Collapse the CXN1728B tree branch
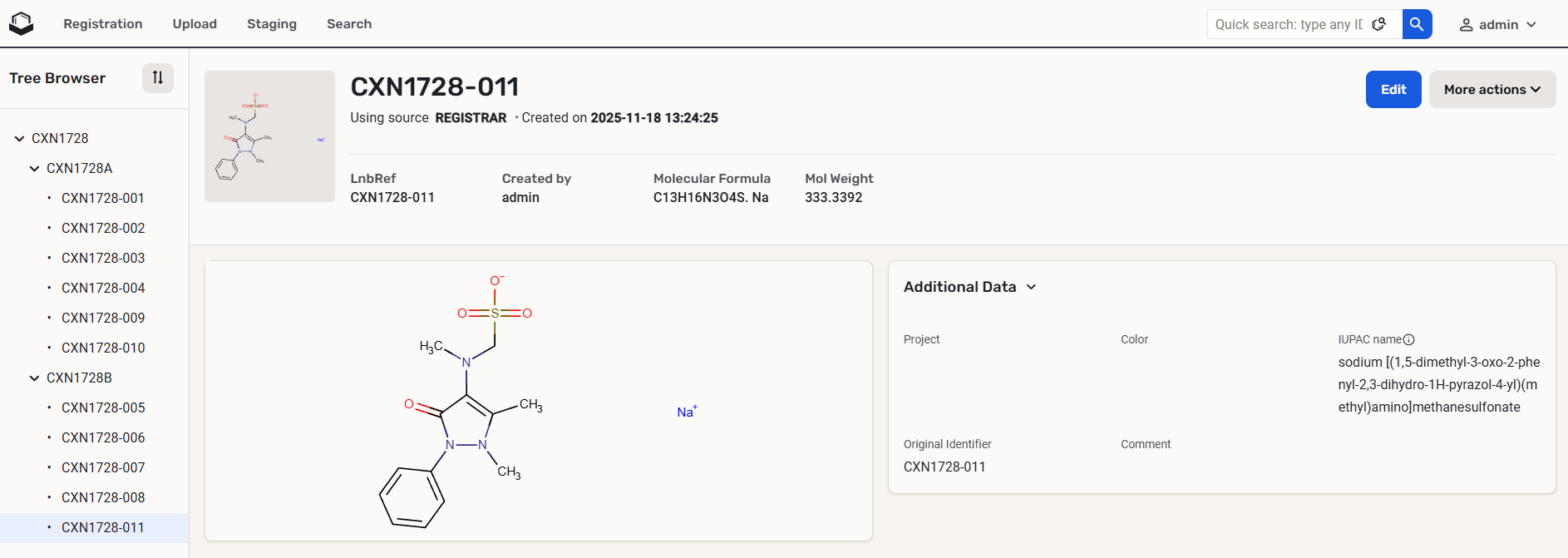1568x558 pixels. coord(34,378)
